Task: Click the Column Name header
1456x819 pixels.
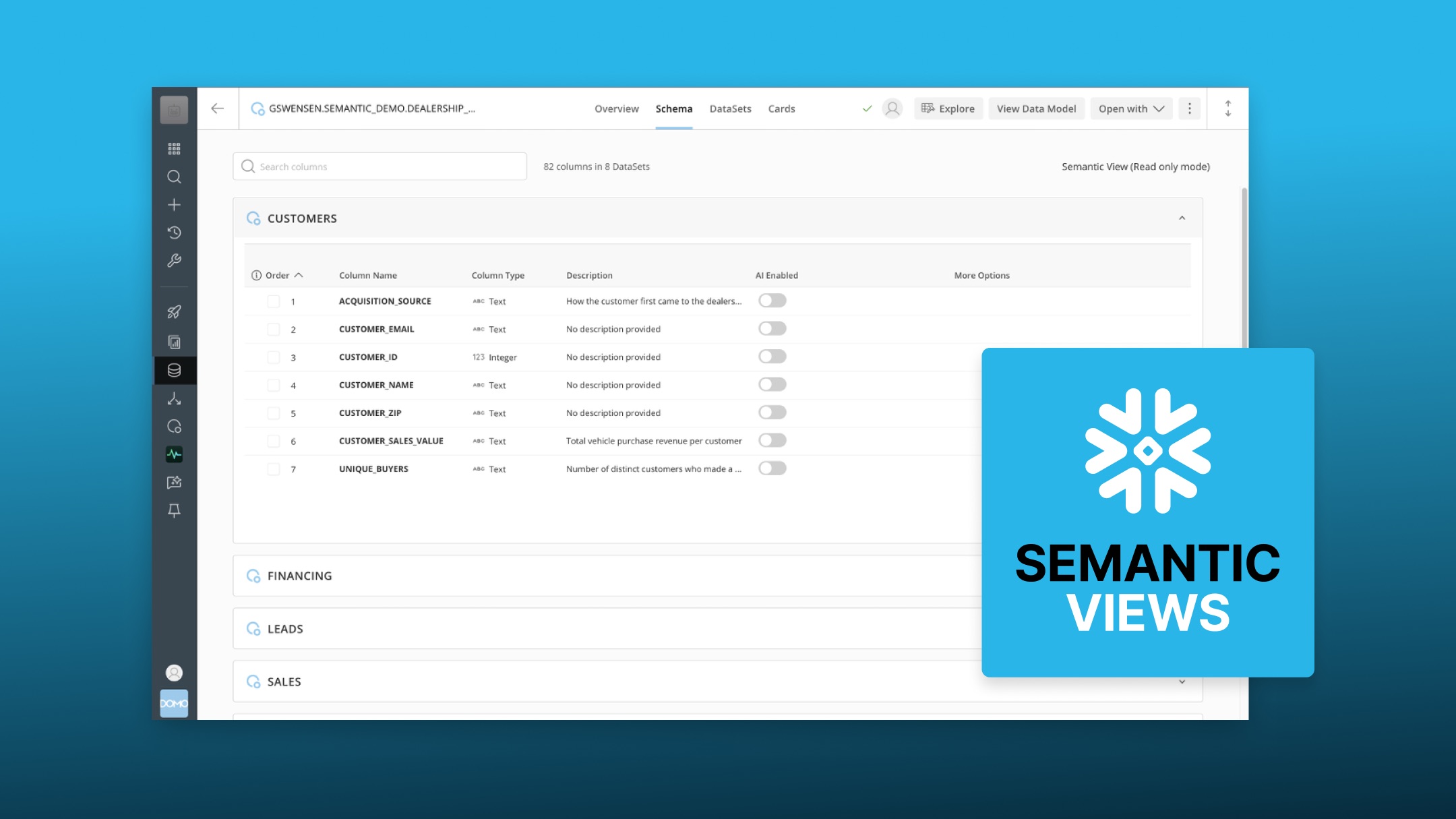Action: [367, 275]
